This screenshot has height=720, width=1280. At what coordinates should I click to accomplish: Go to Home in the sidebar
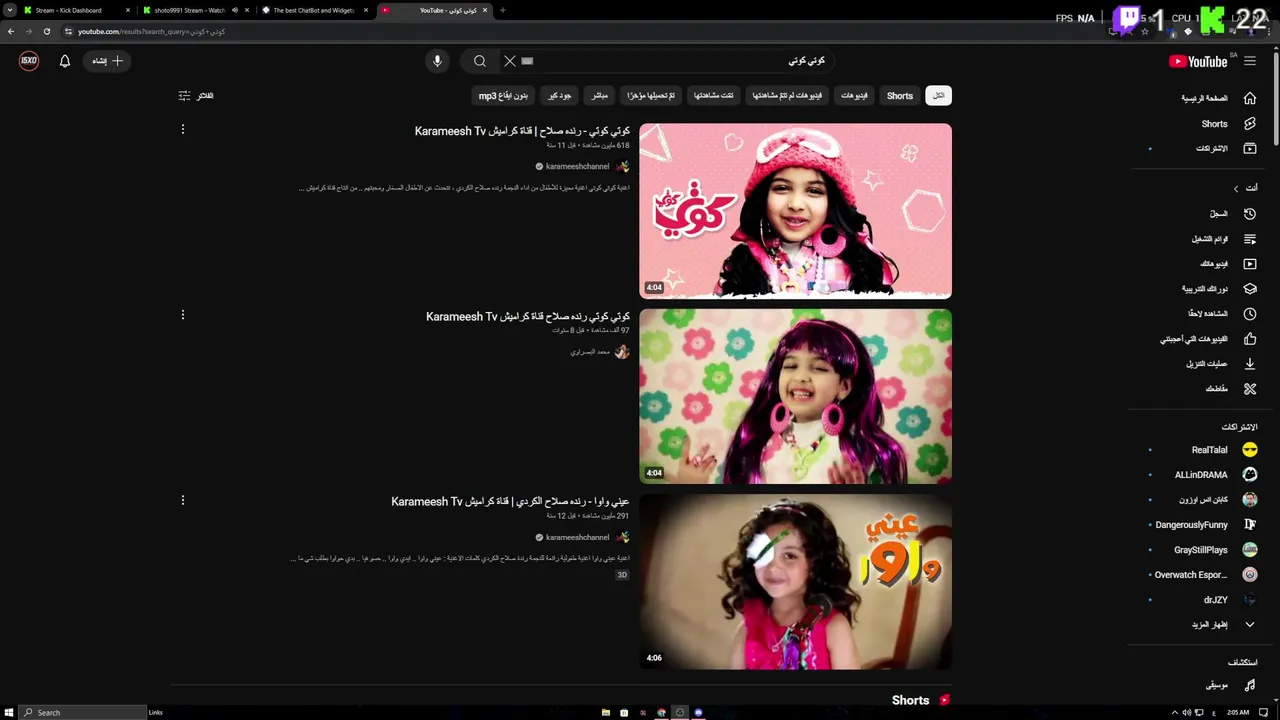tap(1218, 98)
